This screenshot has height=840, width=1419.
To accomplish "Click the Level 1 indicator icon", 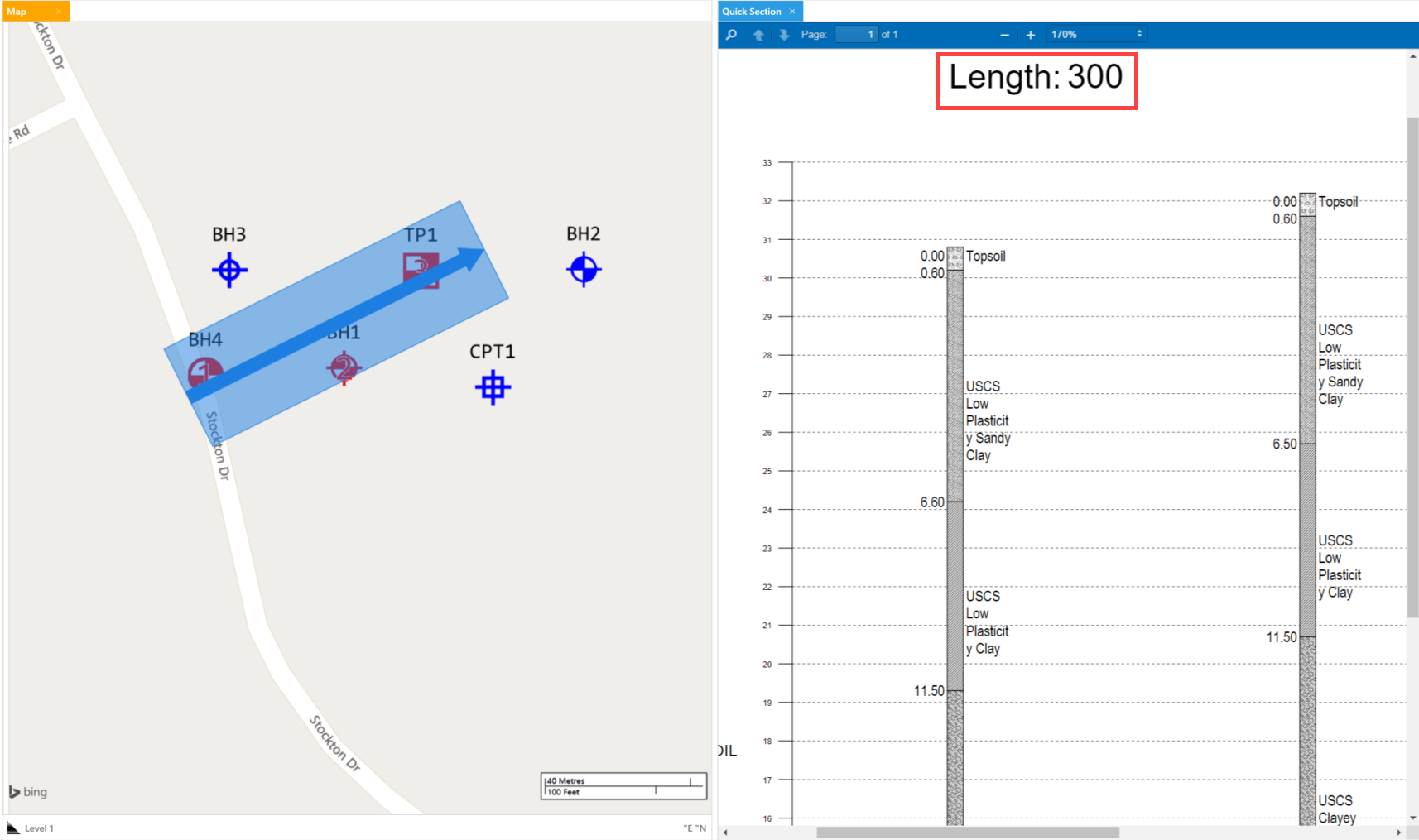I will point(13,828).
